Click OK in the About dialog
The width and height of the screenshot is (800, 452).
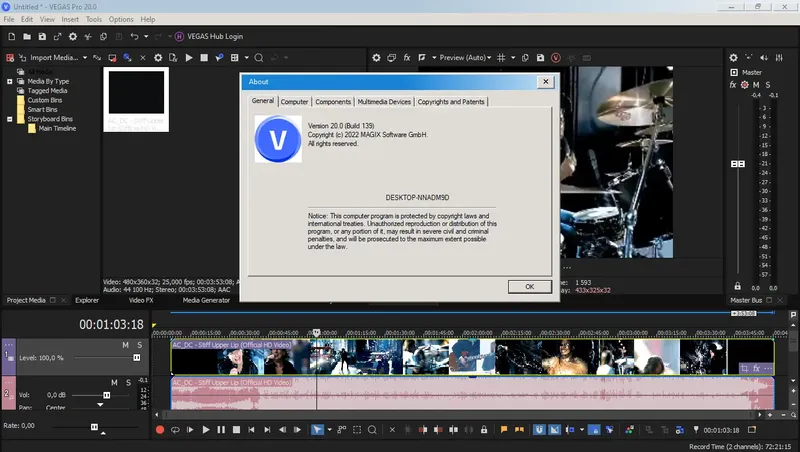point(530,287)
